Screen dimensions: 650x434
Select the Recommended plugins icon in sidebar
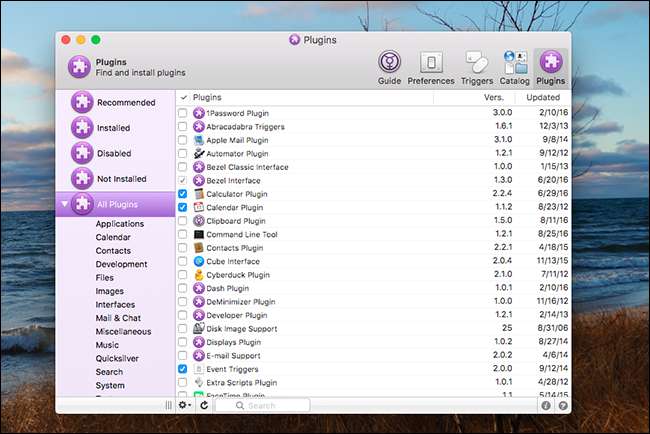[82, 102]
